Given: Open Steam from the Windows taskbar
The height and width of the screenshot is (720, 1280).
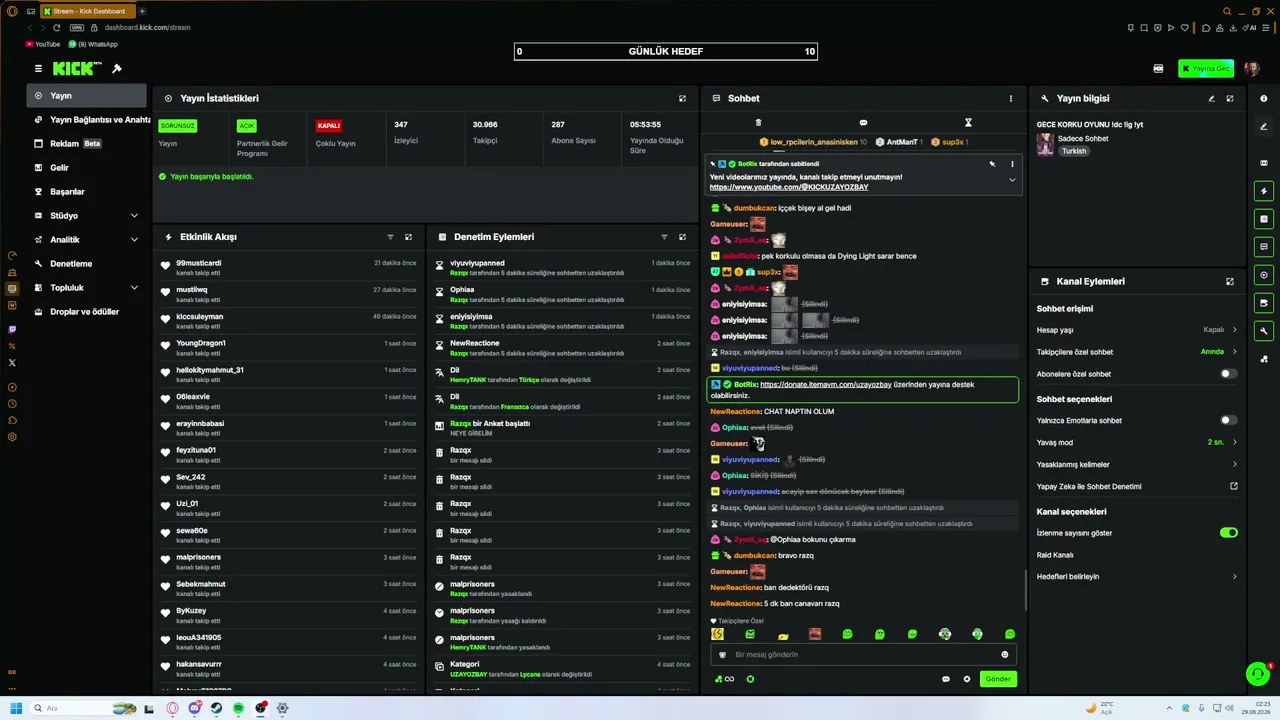Looking at the screenshot, I should click(216, 708).
